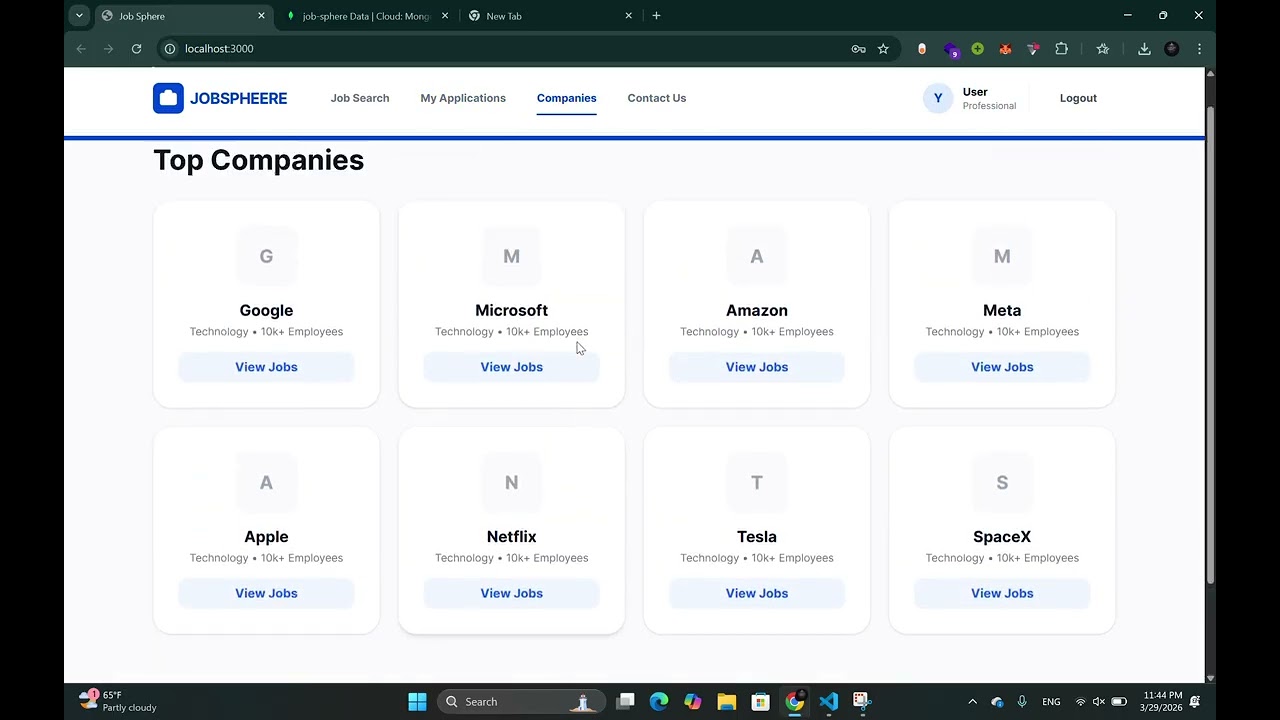
Task: View Jobs for Tesla
Action: (x=757, y=593)
